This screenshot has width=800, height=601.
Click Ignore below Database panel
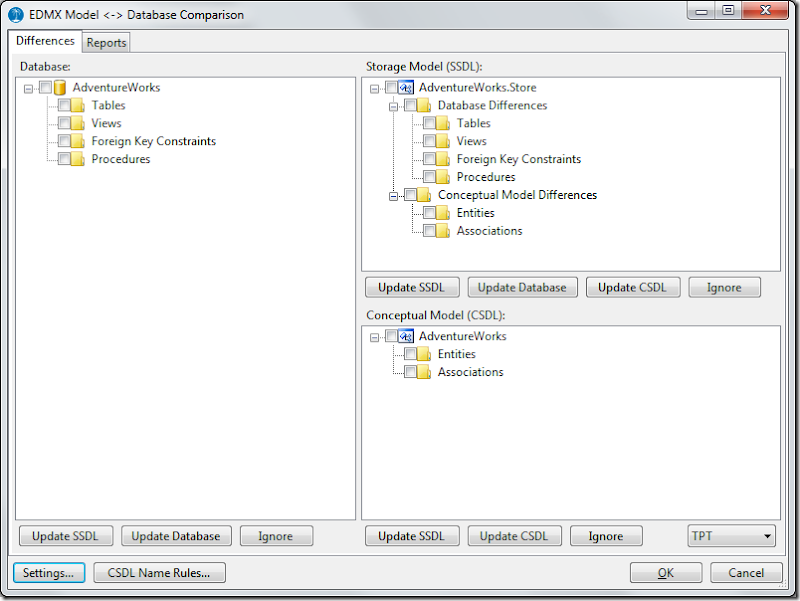[x=276, y=536]
